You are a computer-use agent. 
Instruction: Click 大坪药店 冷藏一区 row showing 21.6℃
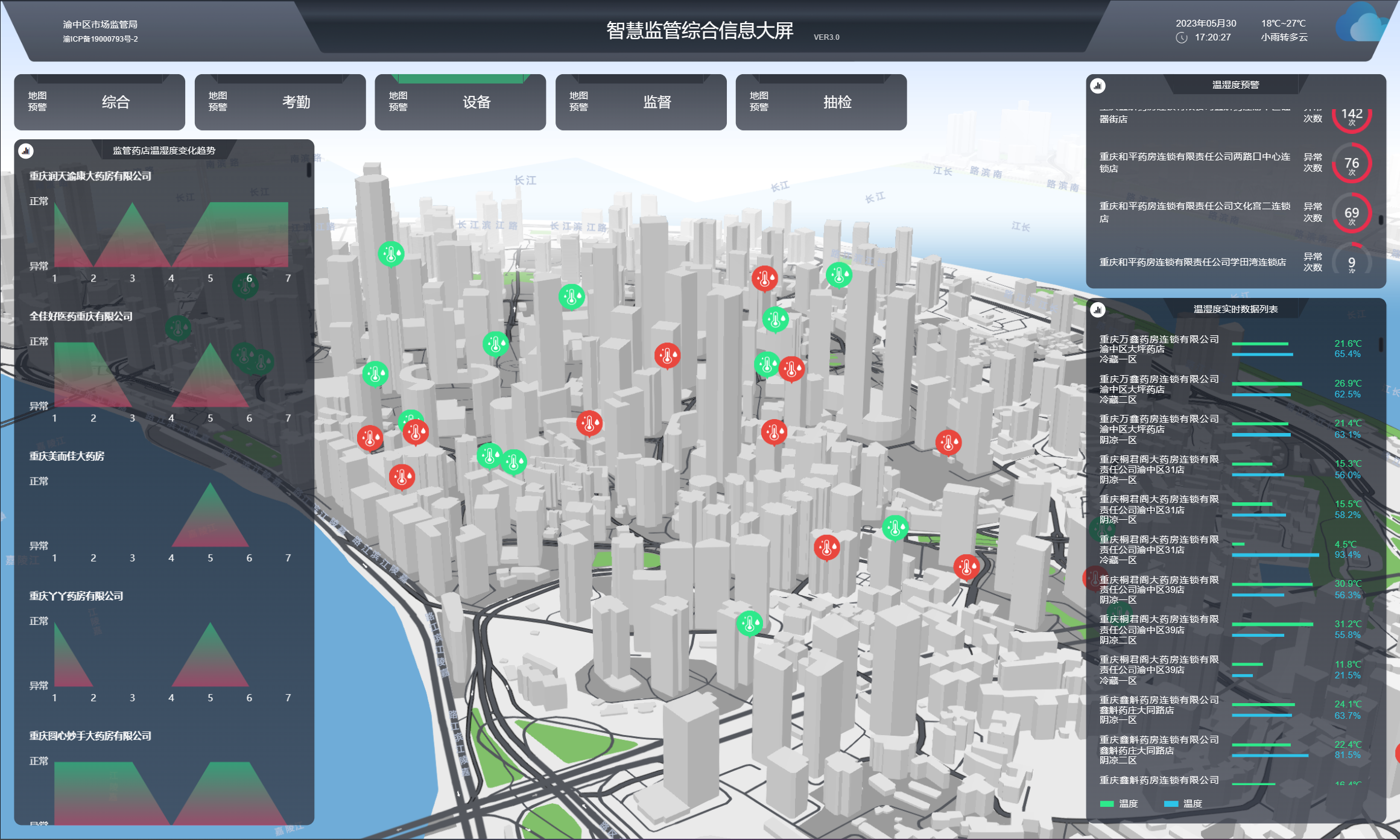[x=1231, y=349]
